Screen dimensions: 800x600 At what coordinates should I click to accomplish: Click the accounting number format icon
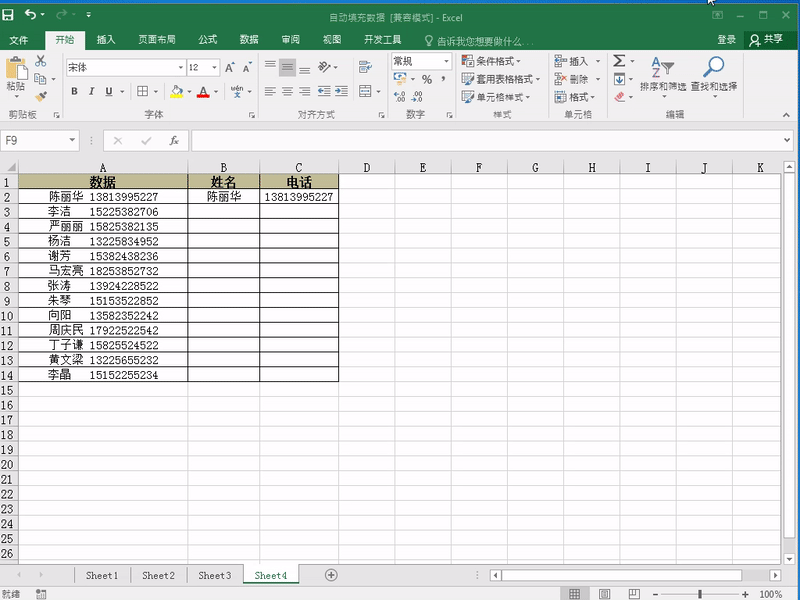pos(400,79)
